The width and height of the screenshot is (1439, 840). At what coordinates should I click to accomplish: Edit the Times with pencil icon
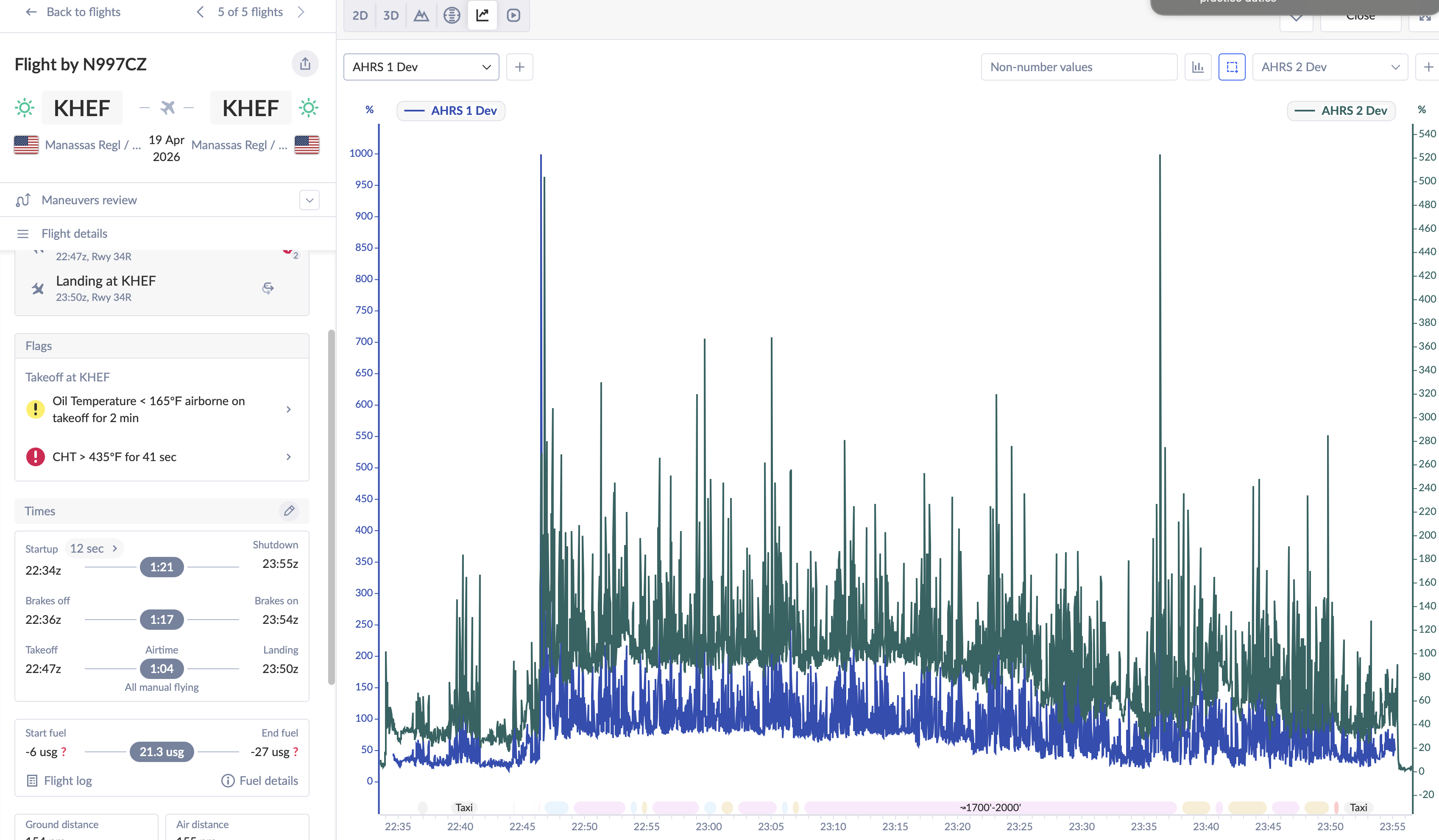tap(289, 511)
